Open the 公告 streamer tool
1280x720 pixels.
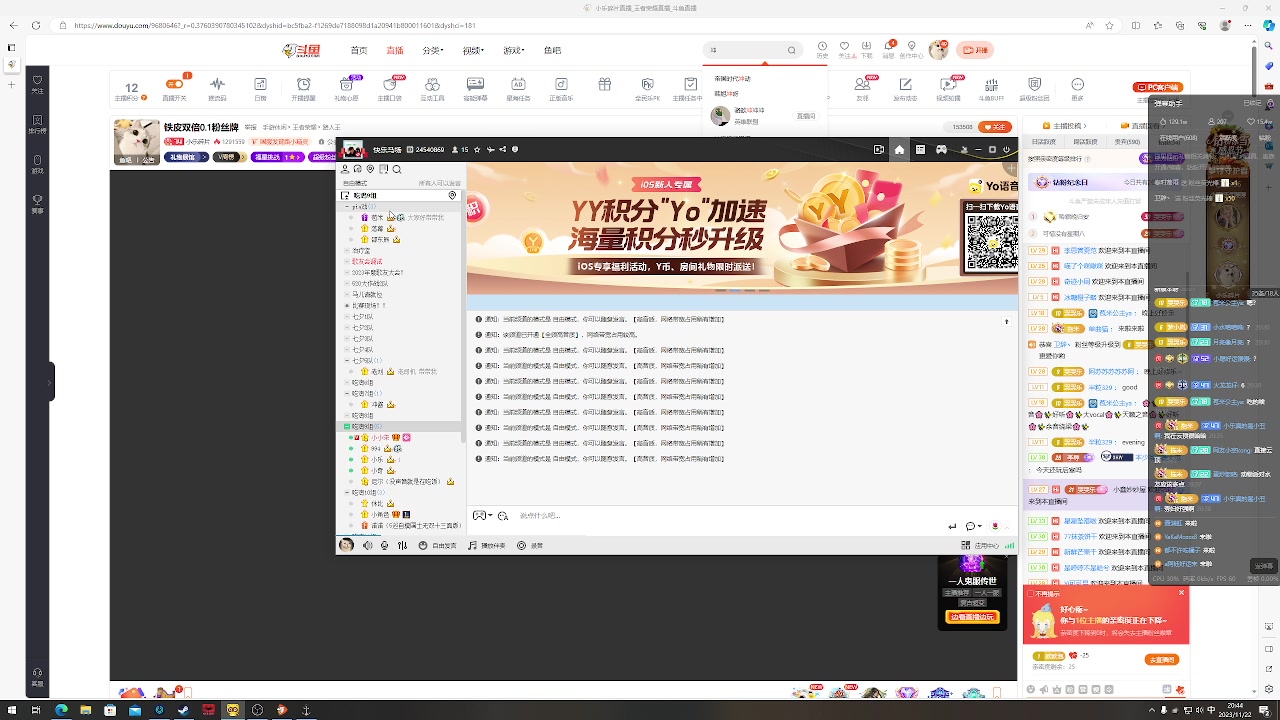(260, 88)
